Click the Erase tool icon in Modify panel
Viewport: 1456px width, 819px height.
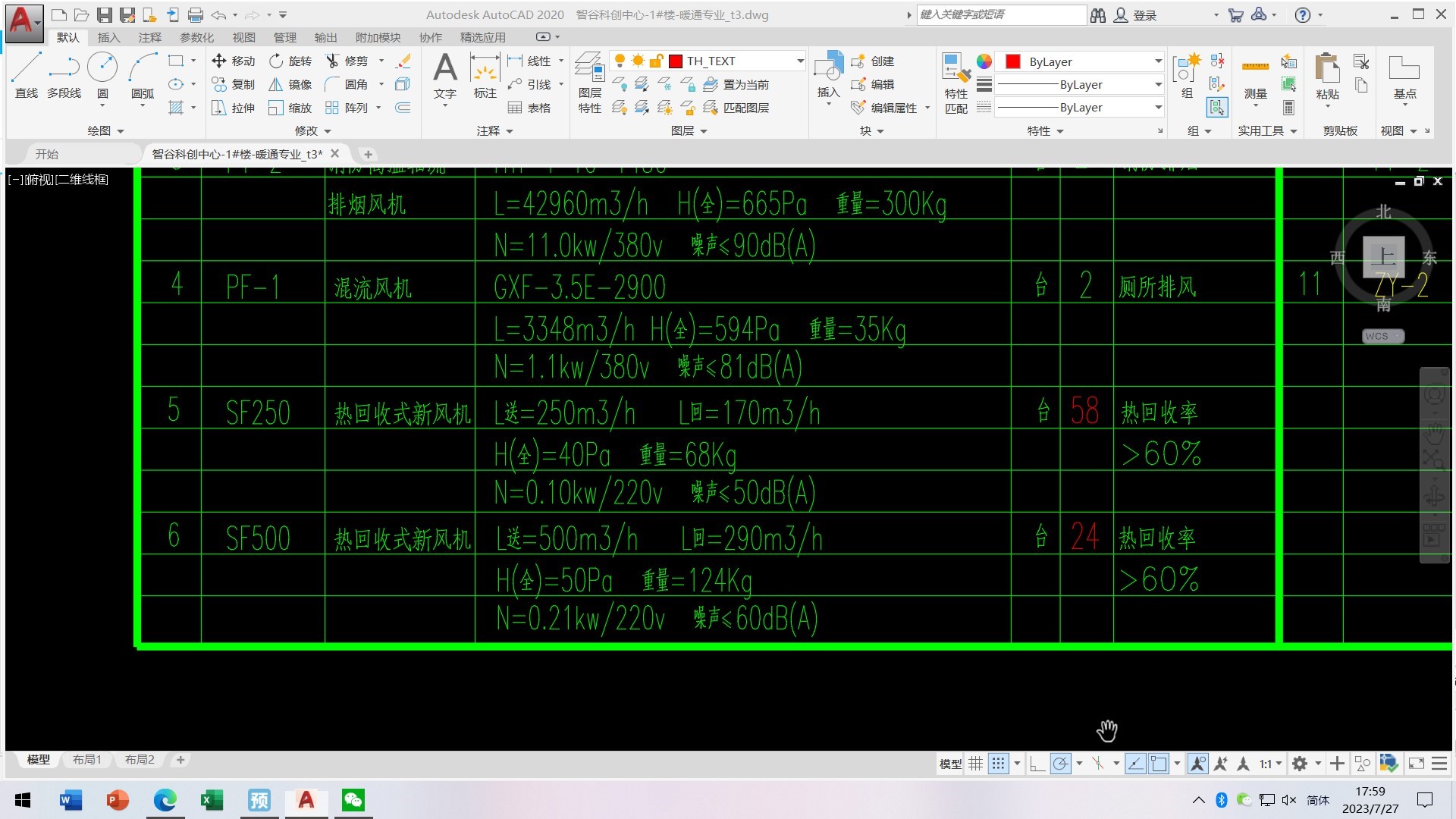403,61
